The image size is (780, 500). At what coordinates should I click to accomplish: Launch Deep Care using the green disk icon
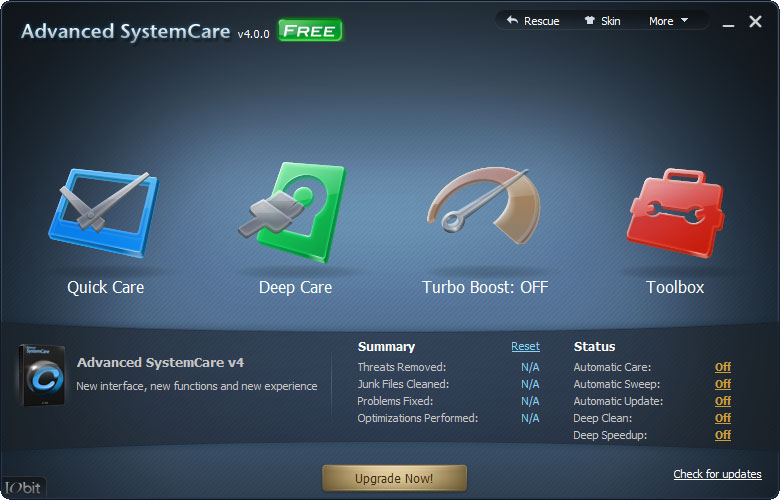pyautogui.click(x=292, y=212)
